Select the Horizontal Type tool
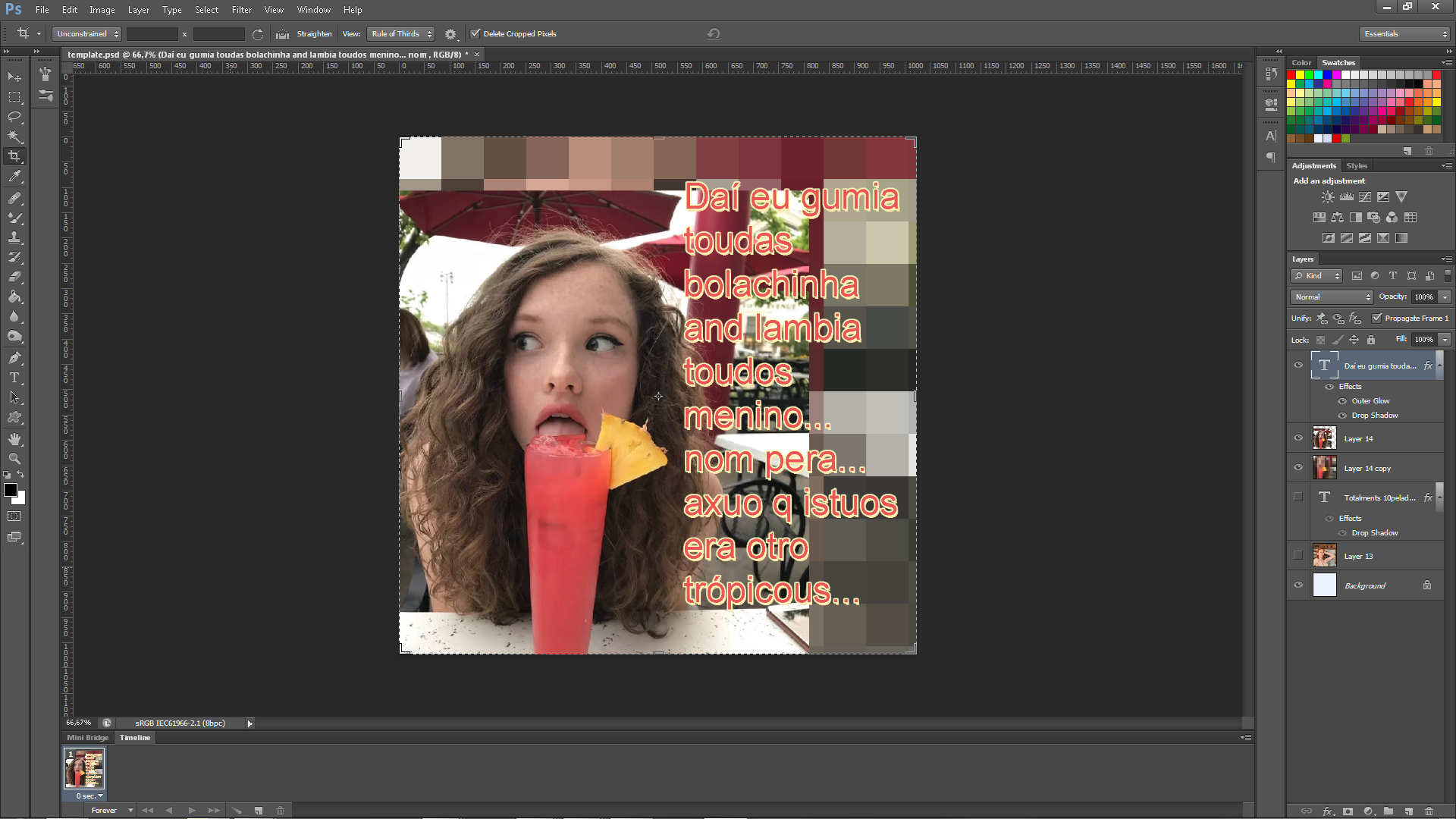 [14, 378]
